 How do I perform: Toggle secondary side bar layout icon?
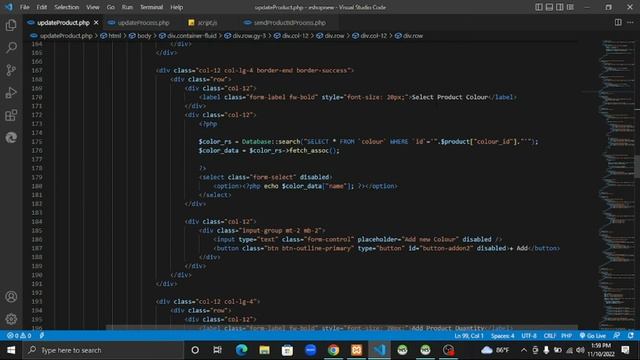tap(560, 7)
